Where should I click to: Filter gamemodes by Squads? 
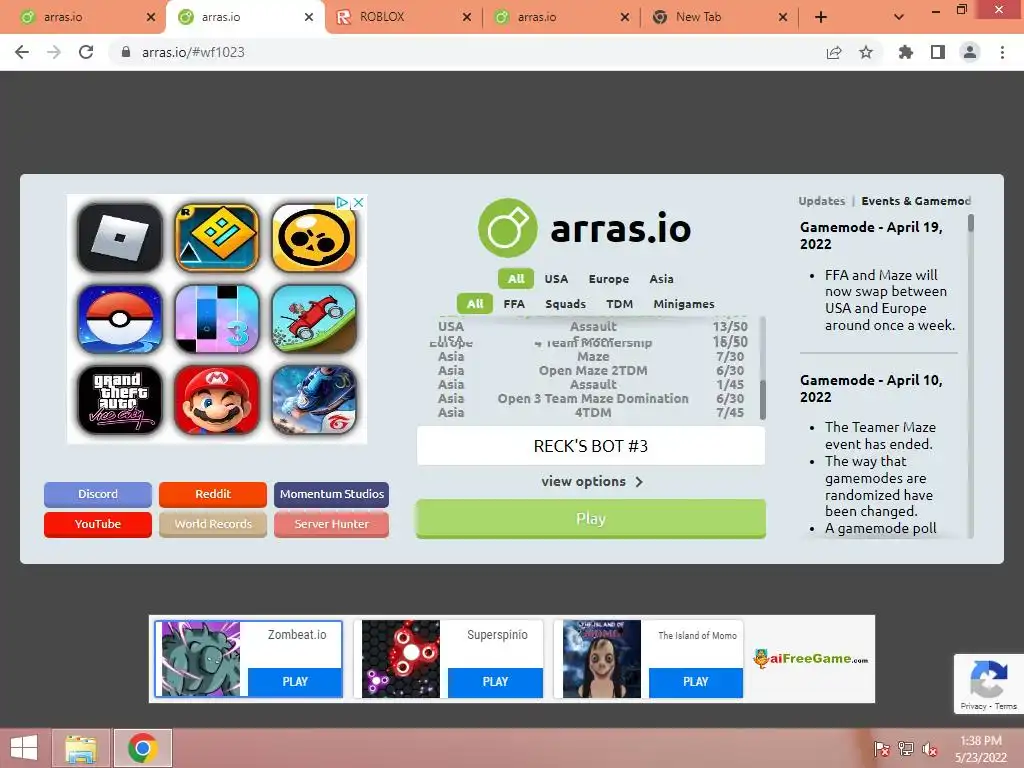tap(566, 304)
